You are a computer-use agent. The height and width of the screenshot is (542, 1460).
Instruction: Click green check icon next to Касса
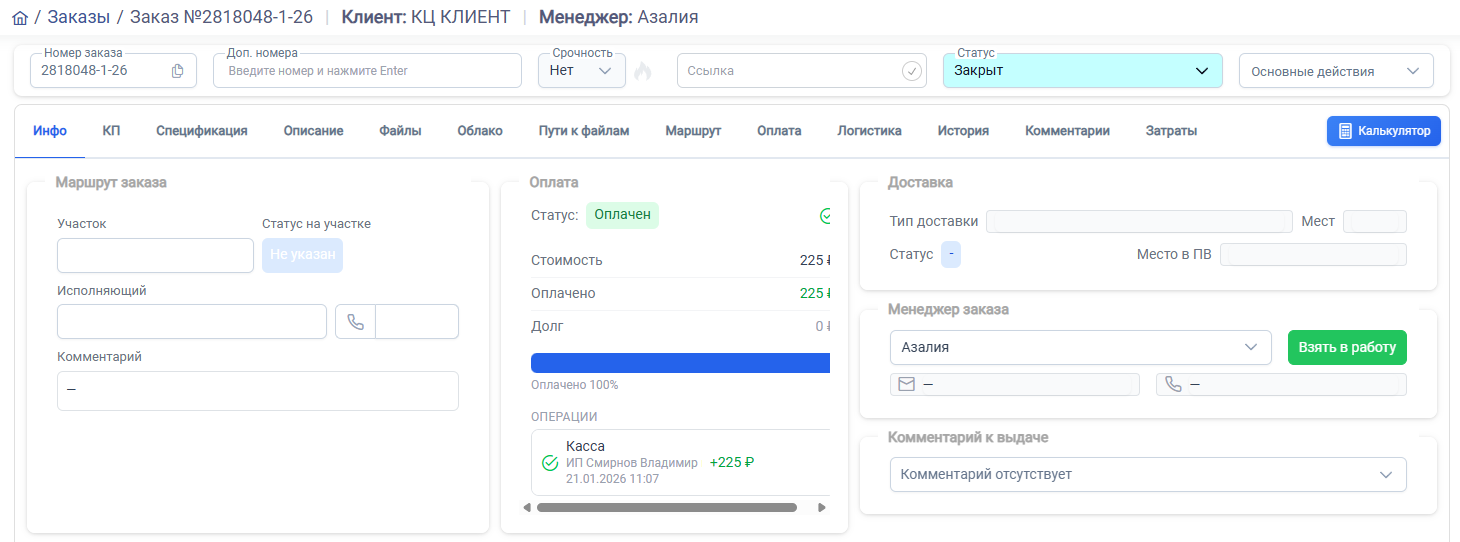click(x=549, y=463)
